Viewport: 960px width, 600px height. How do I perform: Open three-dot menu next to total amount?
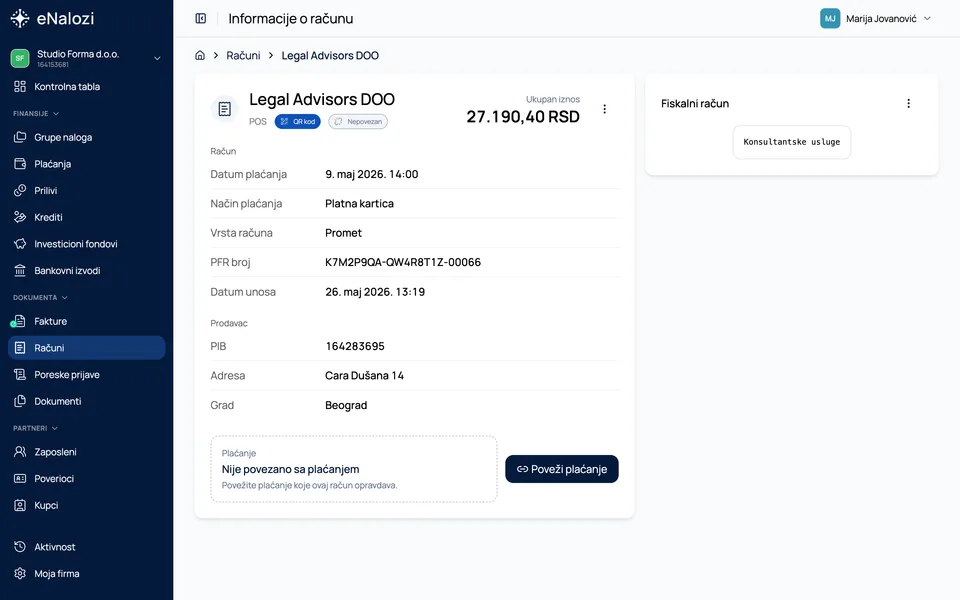coord(604,109)
